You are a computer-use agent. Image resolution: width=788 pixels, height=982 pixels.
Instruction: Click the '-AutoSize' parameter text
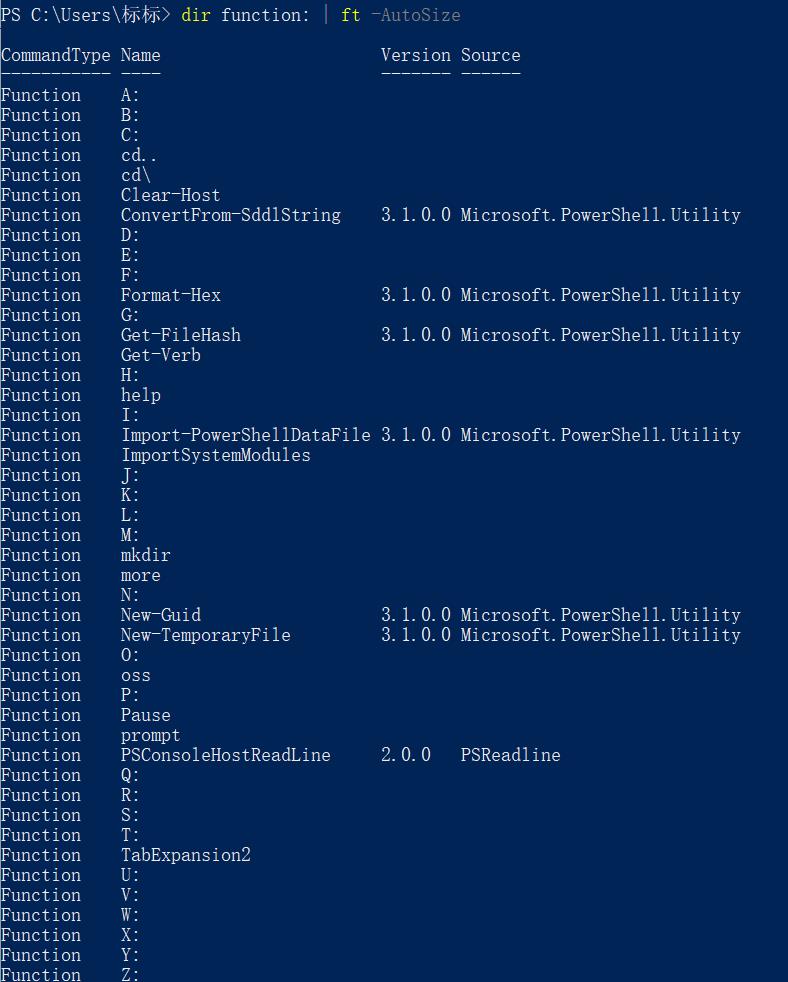[x=415, y=14]
